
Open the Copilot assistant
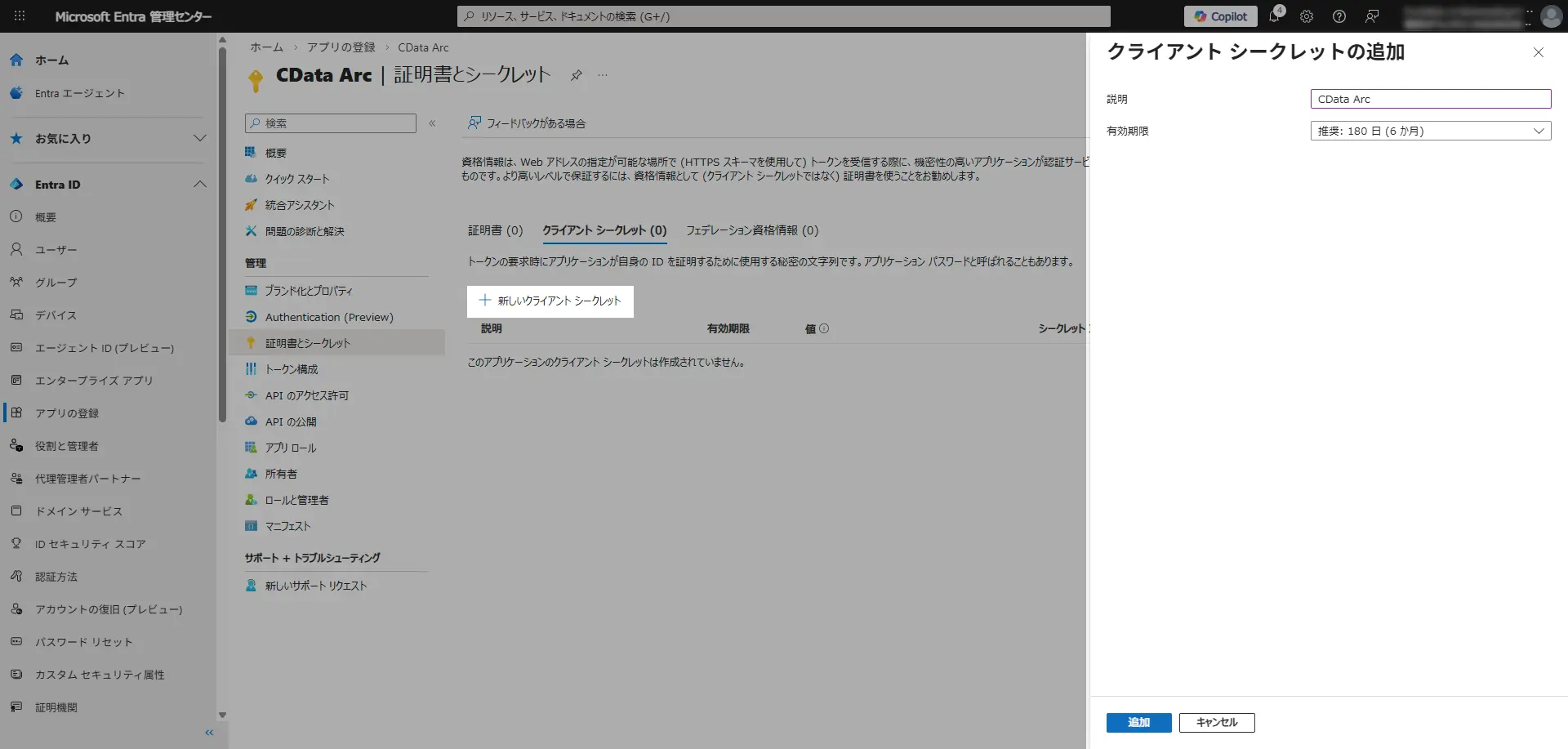click(1220, 16)
